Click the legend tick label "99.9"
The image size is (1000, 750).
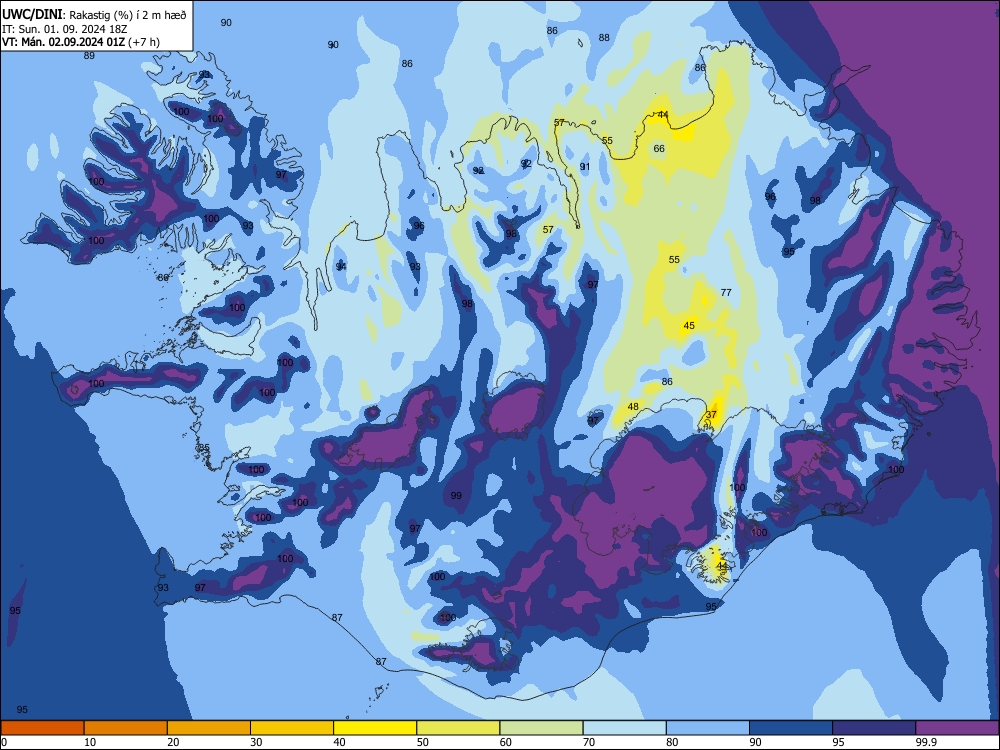(925, 742)
